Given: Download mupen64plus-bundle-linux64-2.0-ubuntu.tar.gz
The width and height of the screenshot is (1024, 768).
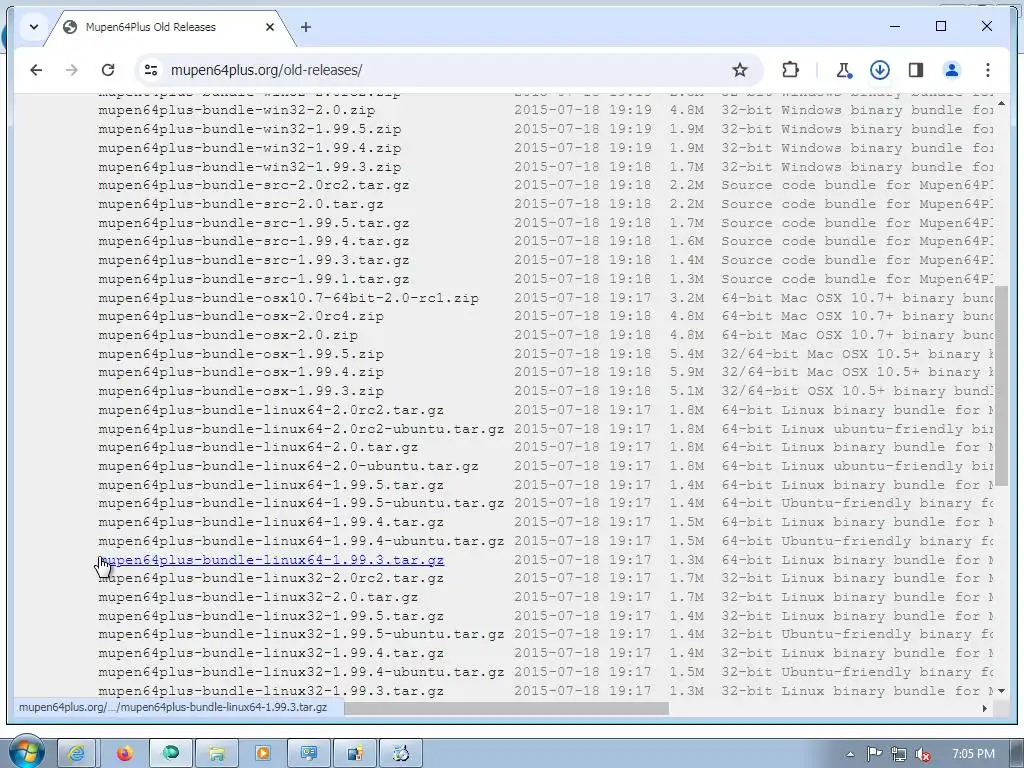Looking at the screenshot, I should 288,466.
